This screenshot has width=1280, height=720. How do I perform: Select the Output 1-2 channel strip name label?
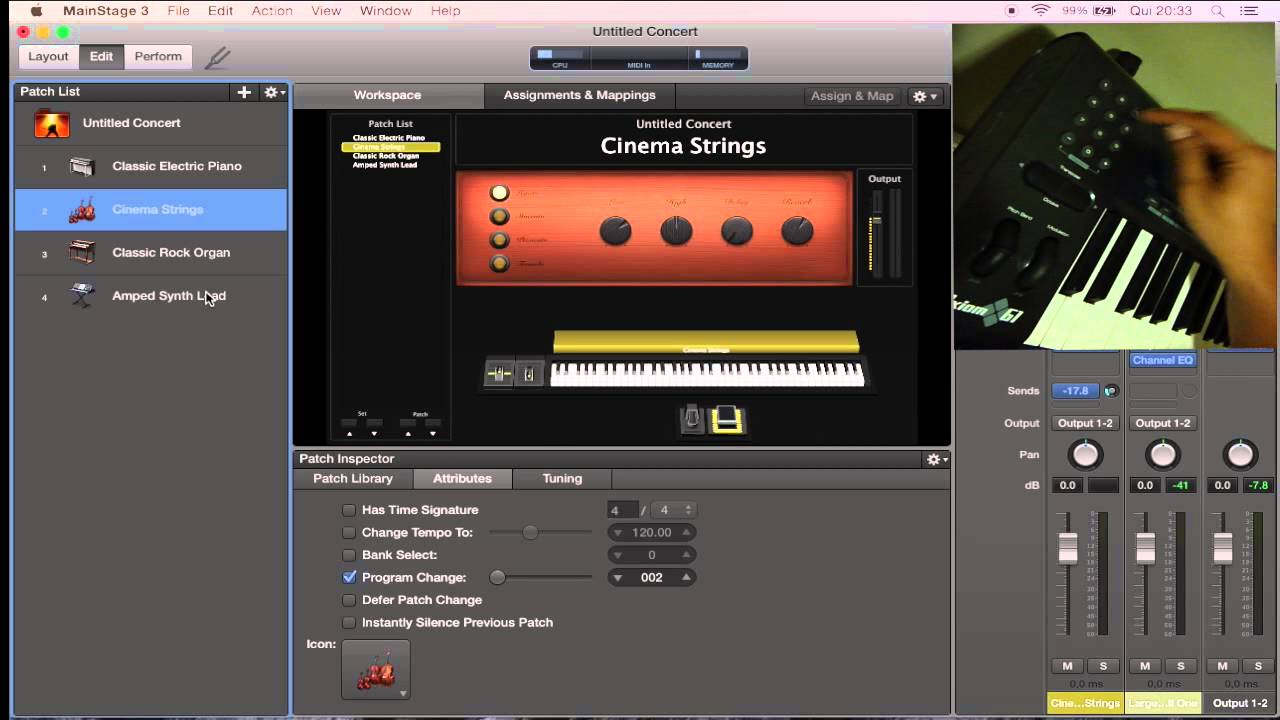[1240, 703]
